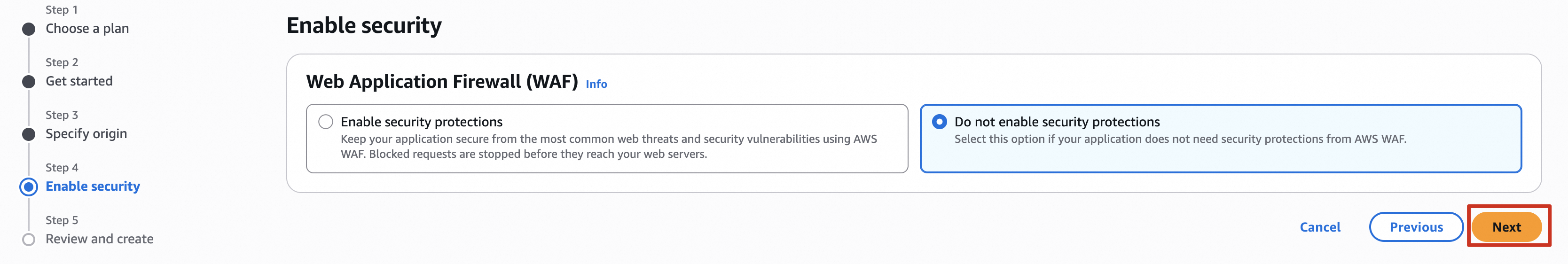The width and height of the screenshot is (1568, 264).
Task: Click the Enable security step label
Action: 93,186
